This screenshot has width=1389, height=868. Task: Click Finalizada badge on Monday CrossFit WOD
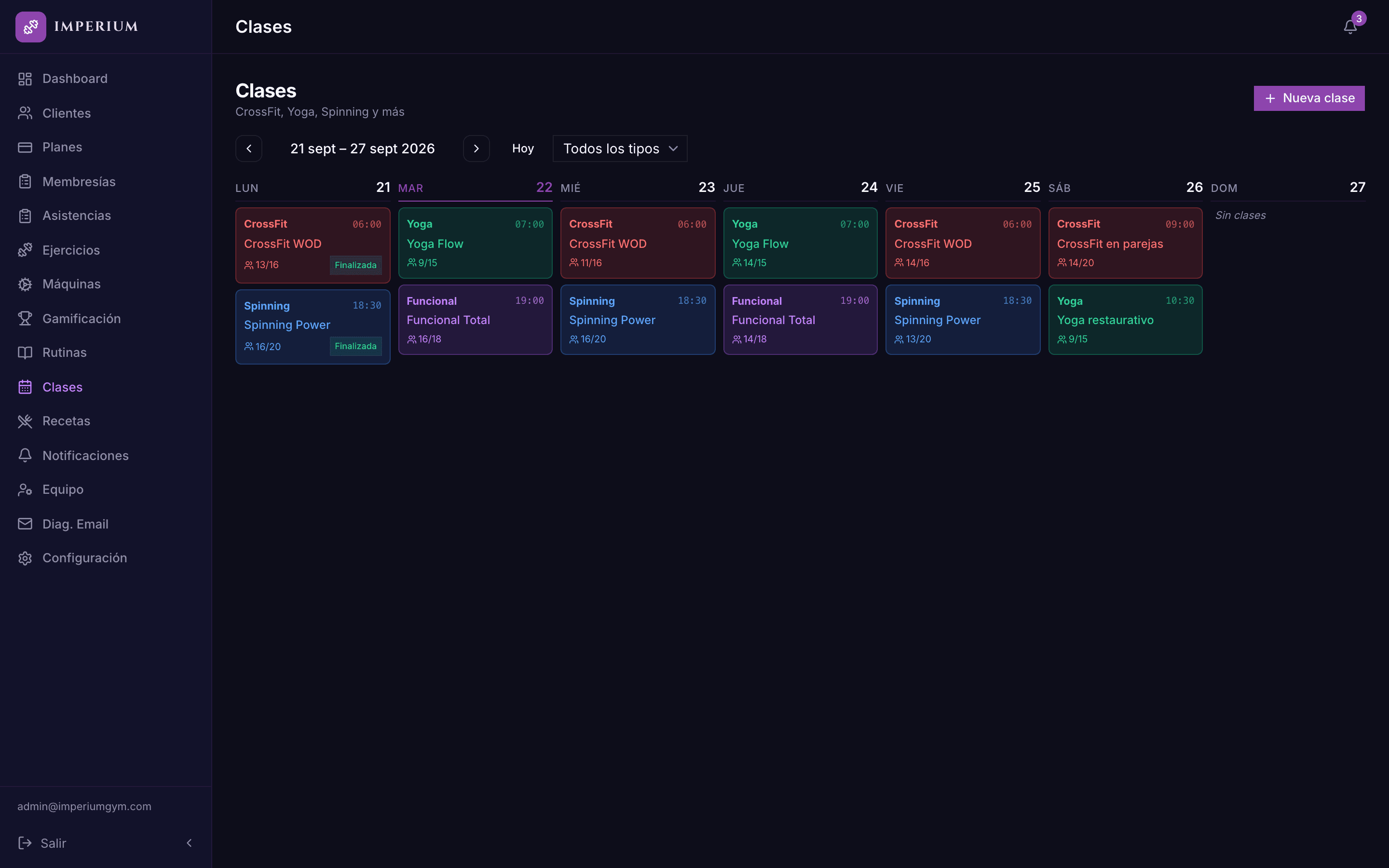[355, 265]
